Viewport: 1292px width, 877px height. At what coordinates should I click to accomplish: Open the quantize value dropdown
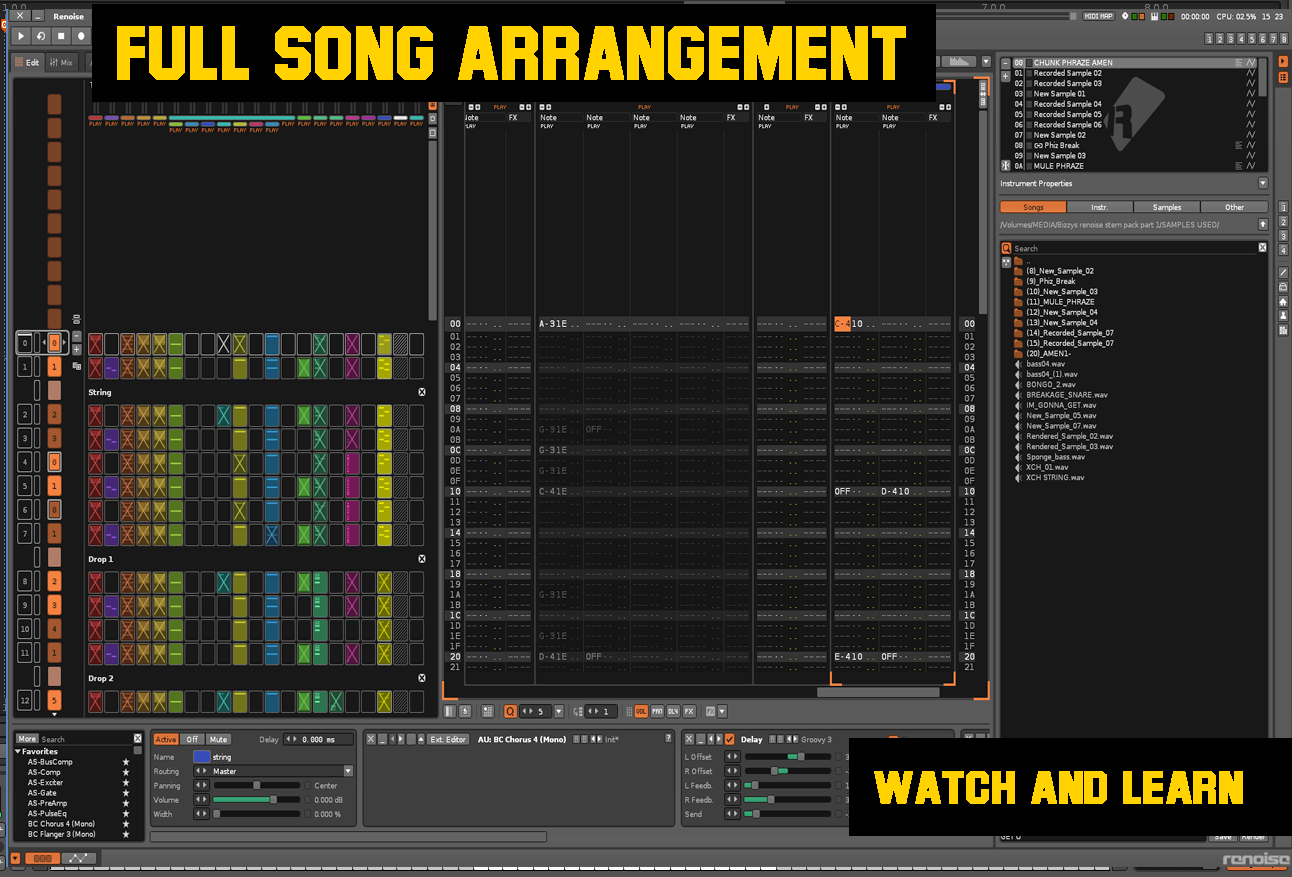click(558, 712)
